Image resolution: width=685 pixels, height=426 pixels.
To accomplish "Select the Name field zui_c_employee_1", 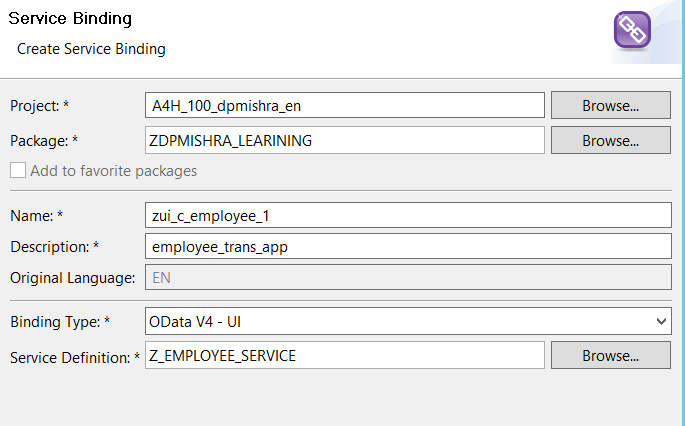I will (x=408, y=215).
